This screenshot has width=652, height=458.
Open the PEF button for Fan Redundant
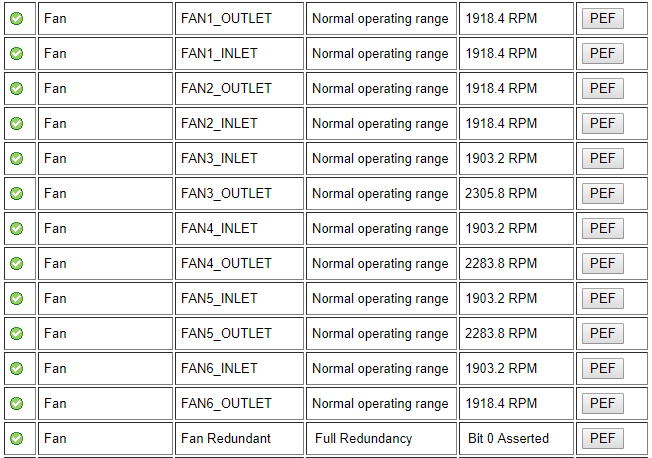[x=603, y=438]
